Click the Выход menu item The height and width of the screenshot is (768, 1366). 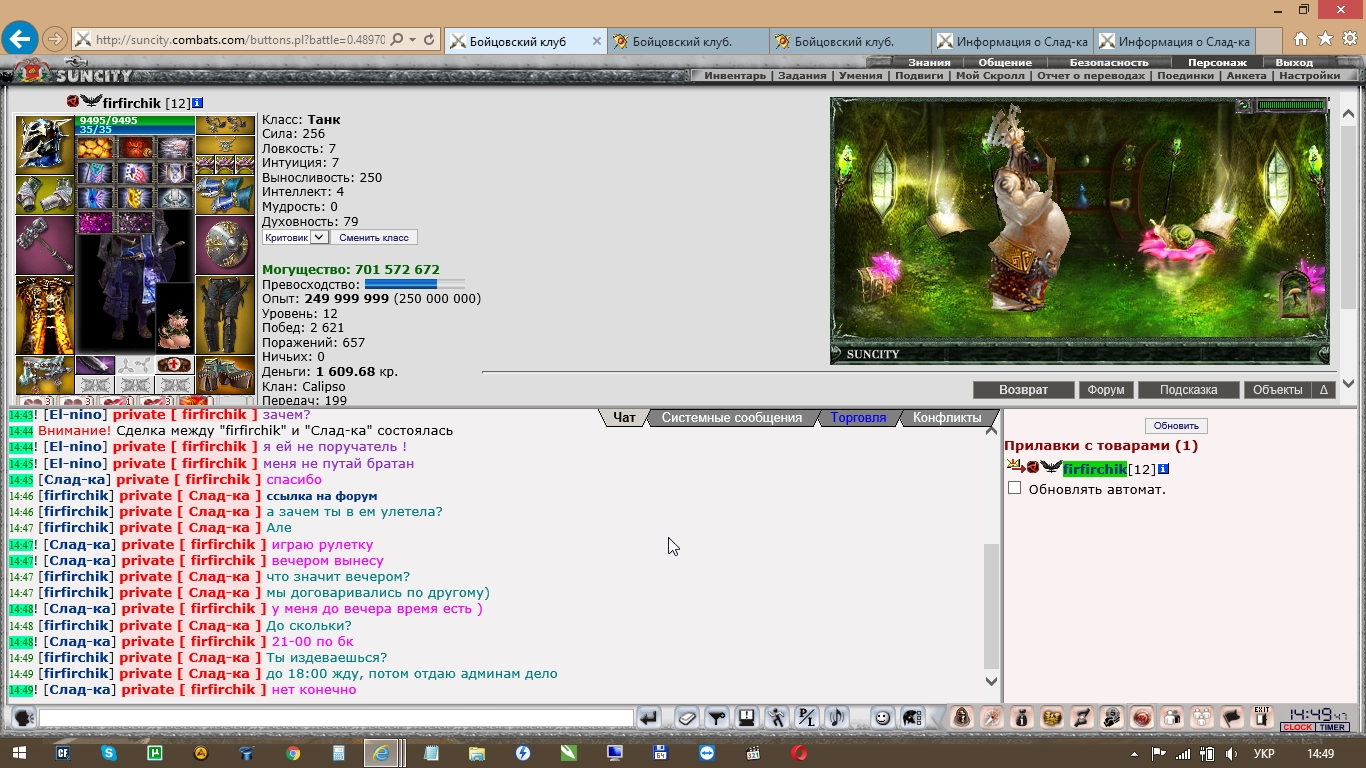tap(1294, 62)
